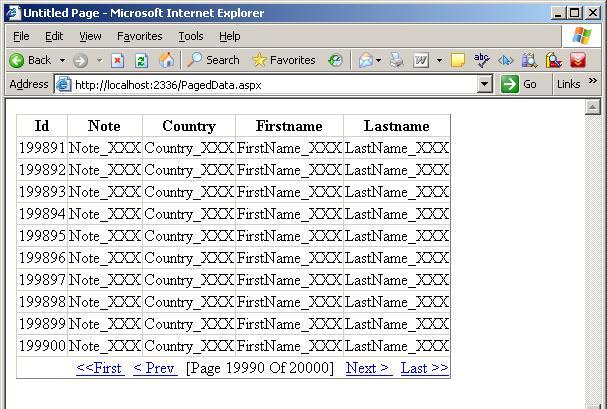The width and height of the screenshot is (607, 409).
Task: Click FirstName_XXX in row 199898
Action: click(x=289, y=302)
